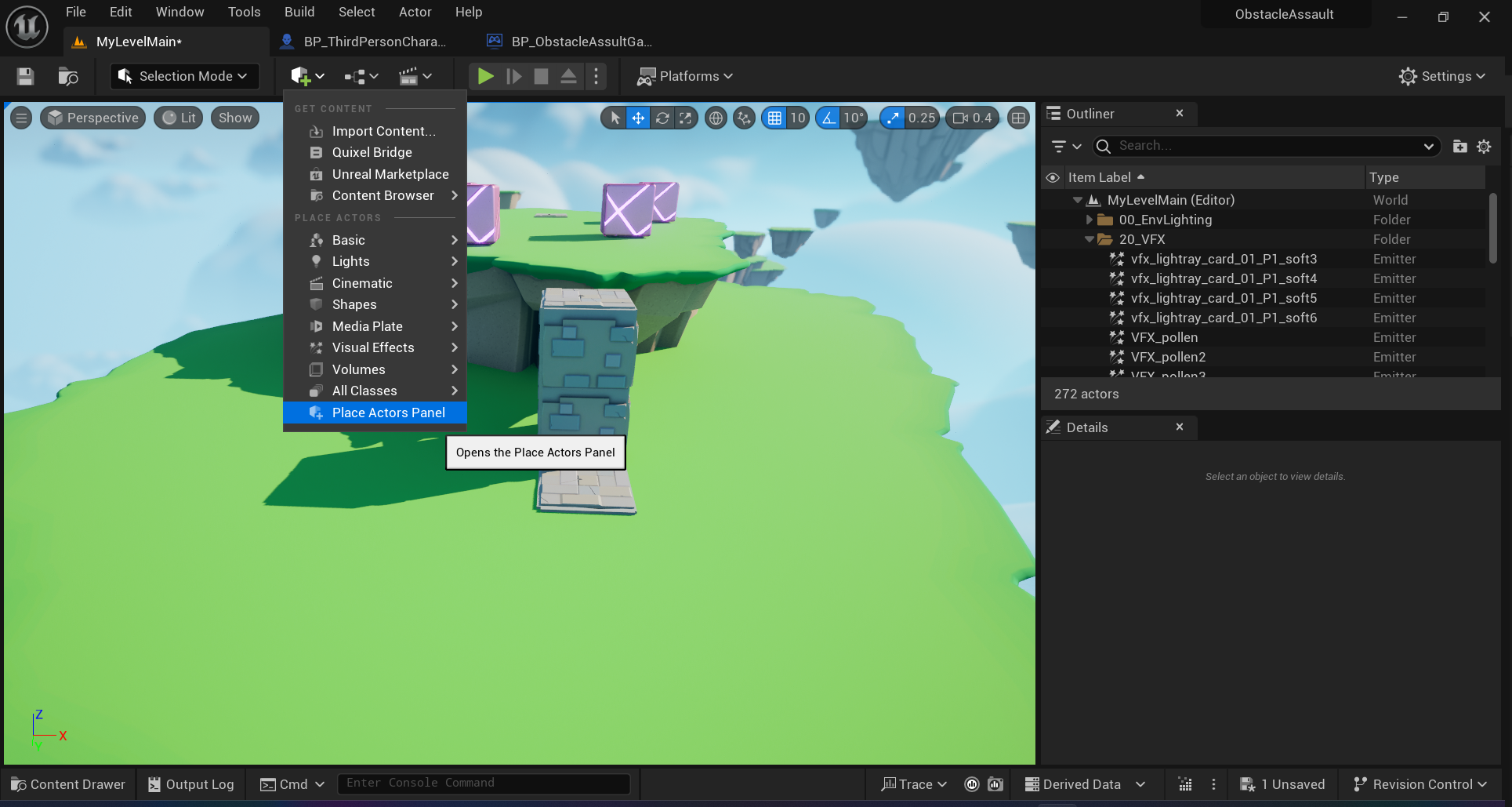This screenshot has width=1512, height=807.
Task: Click the Browse content icon next to Save
Action: 68,76
